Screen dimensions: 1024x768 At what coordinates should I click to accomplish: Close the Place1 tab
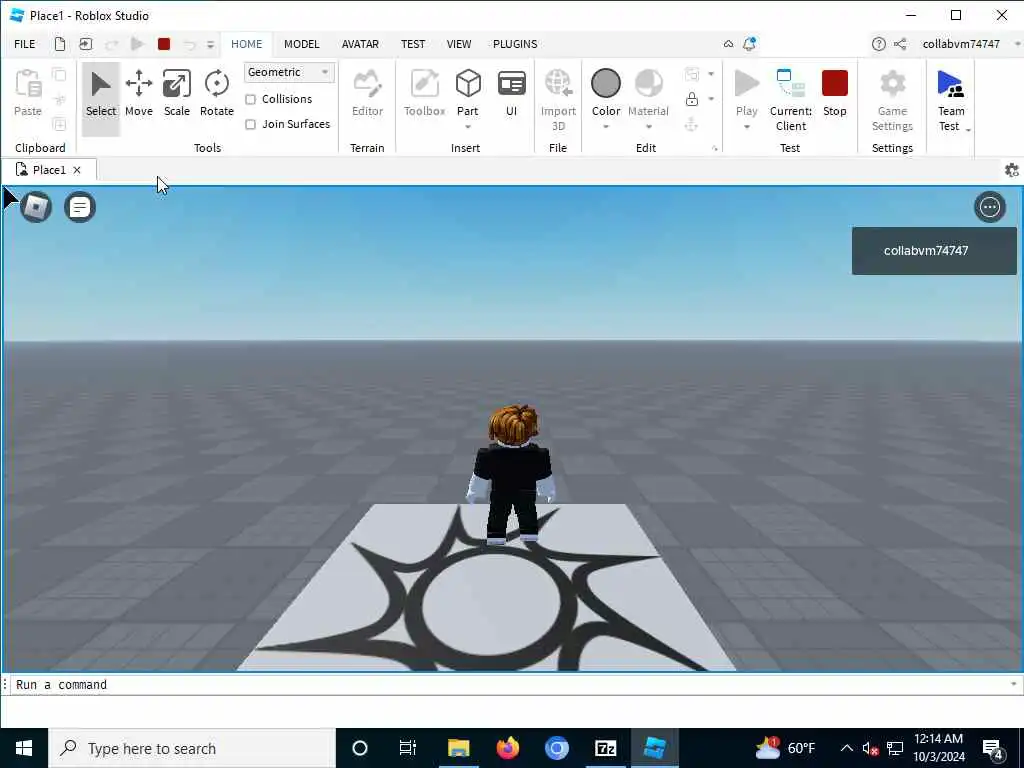pos(77,170)
